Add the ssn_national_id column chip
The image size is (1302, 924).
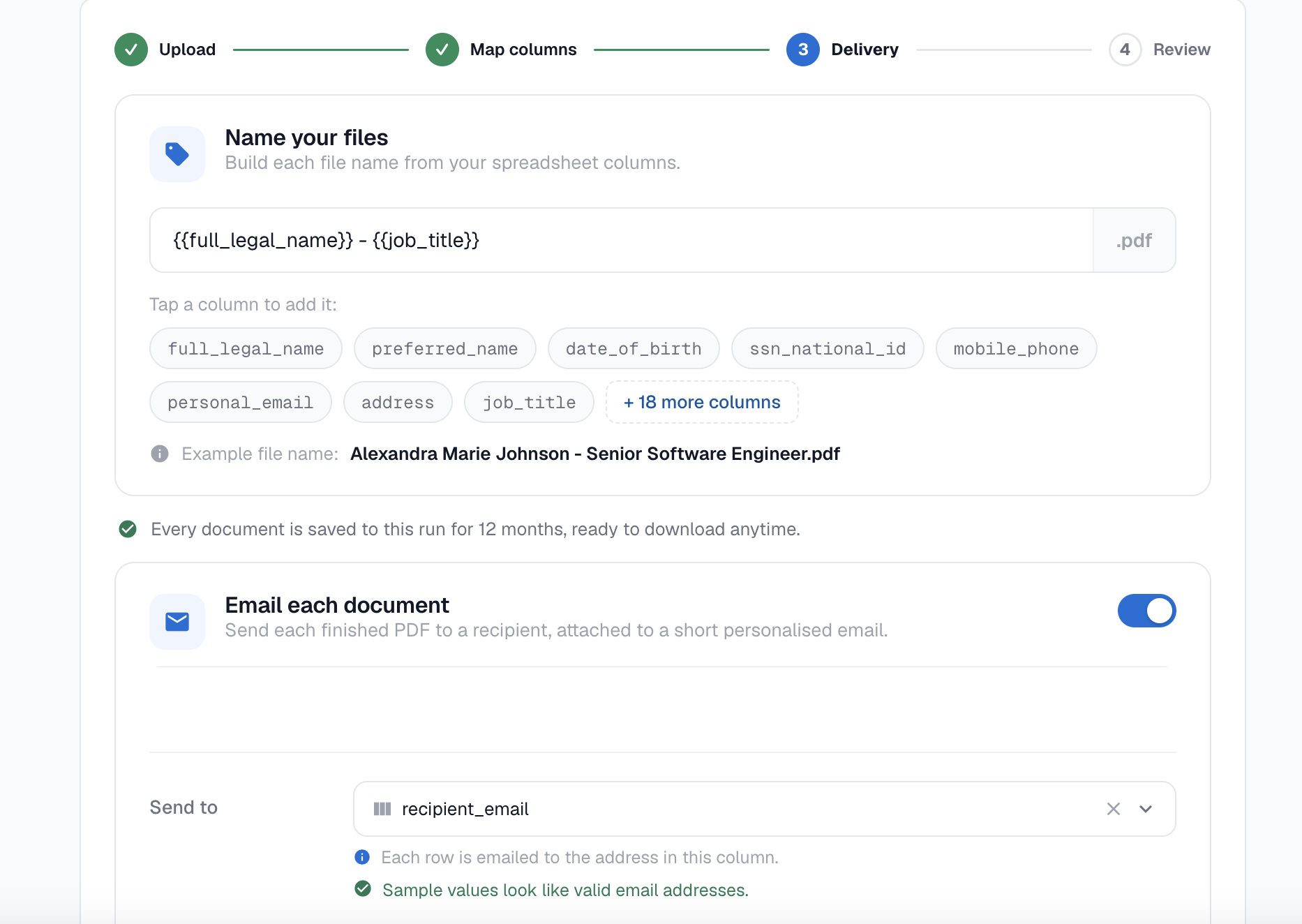point(828,348)
